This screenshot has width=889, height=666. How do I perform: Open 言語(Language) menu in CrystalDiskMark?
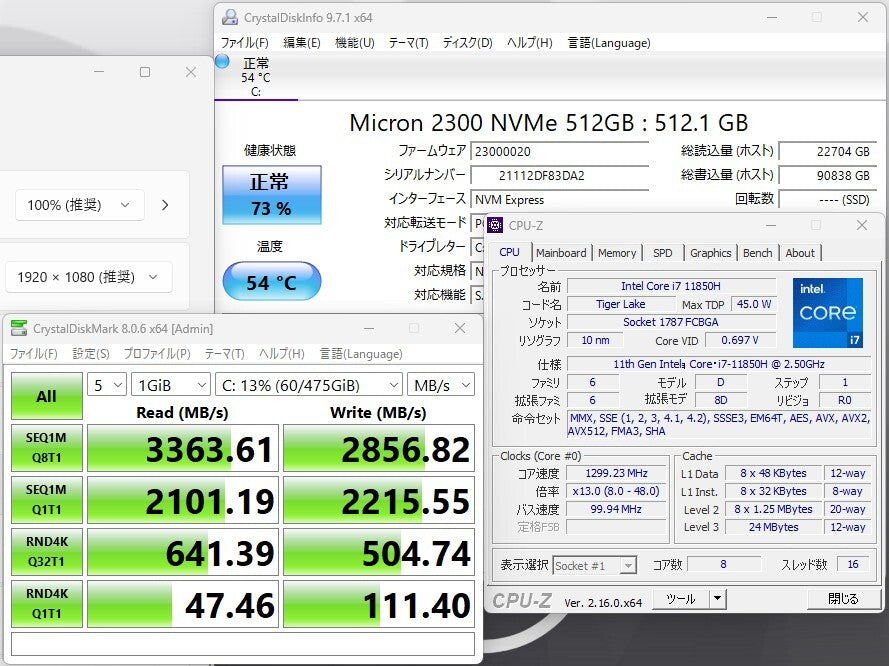[x=361, y=354]
